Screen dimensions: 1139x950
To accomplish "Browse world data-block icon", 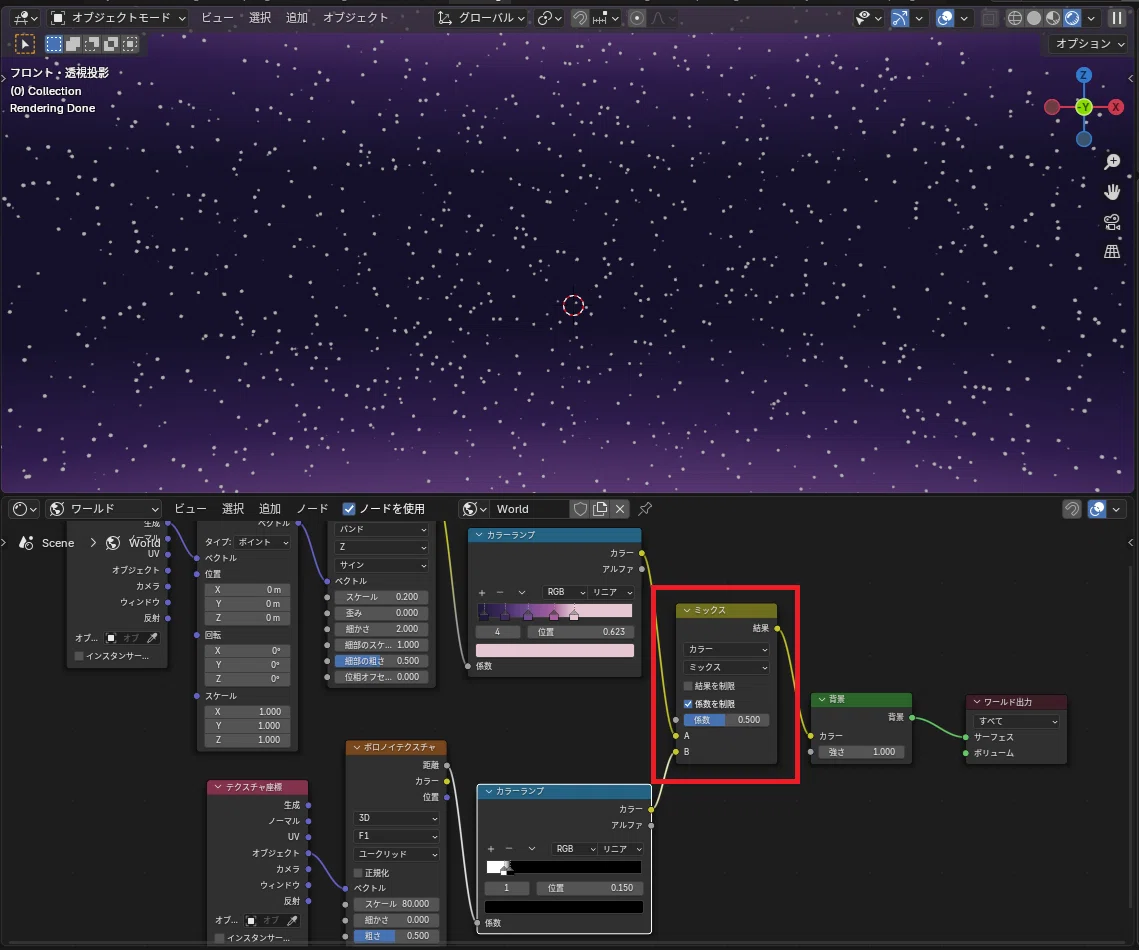I will tap(474, 509).
